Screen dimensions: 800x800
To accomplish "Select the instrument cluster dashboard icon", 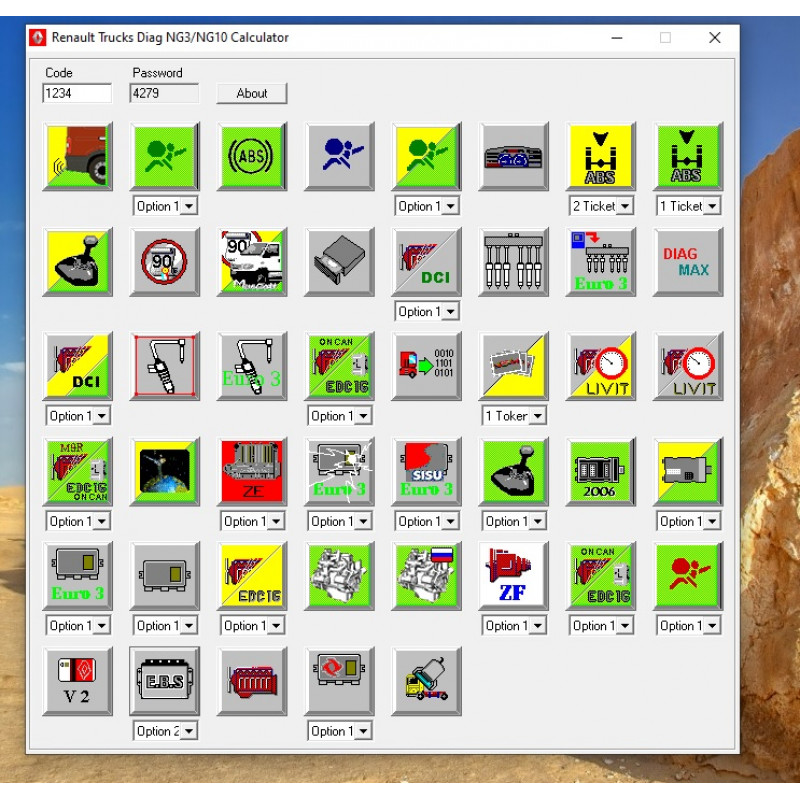I will [x=513, y=157].
